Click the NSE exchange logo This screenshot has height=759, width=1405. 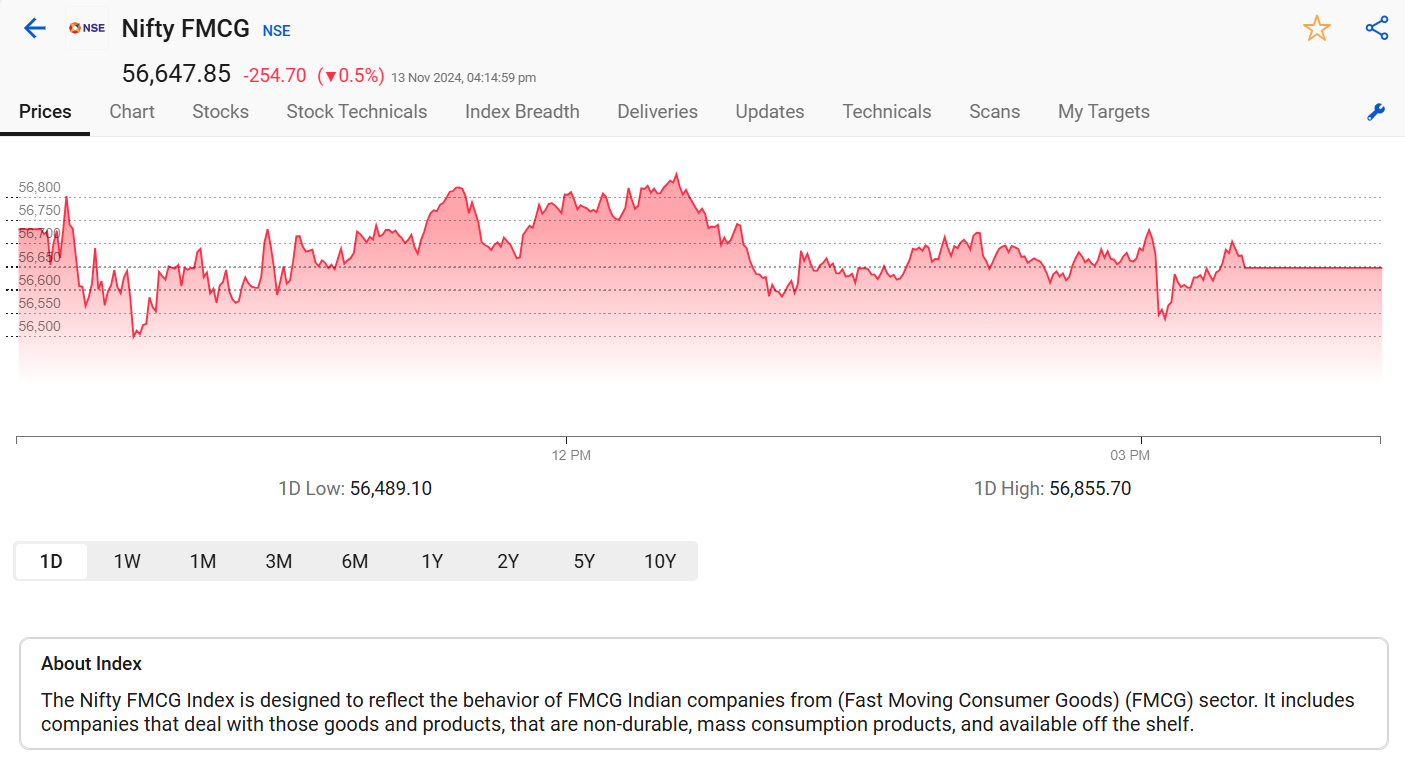(87, 28)
